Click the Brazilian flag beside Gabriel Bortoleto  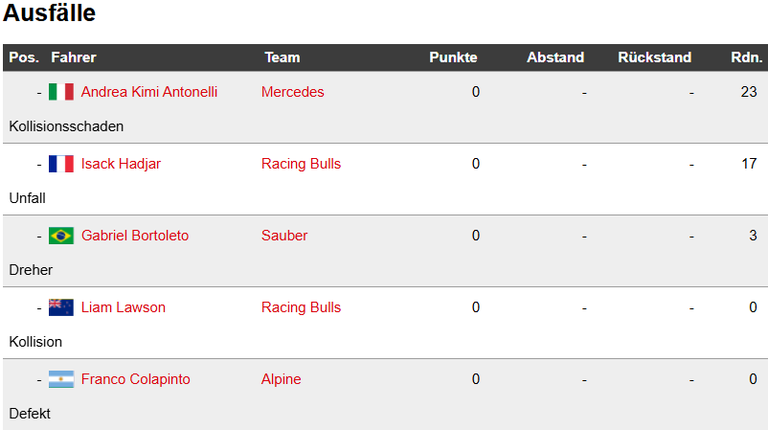coord(61,236)
